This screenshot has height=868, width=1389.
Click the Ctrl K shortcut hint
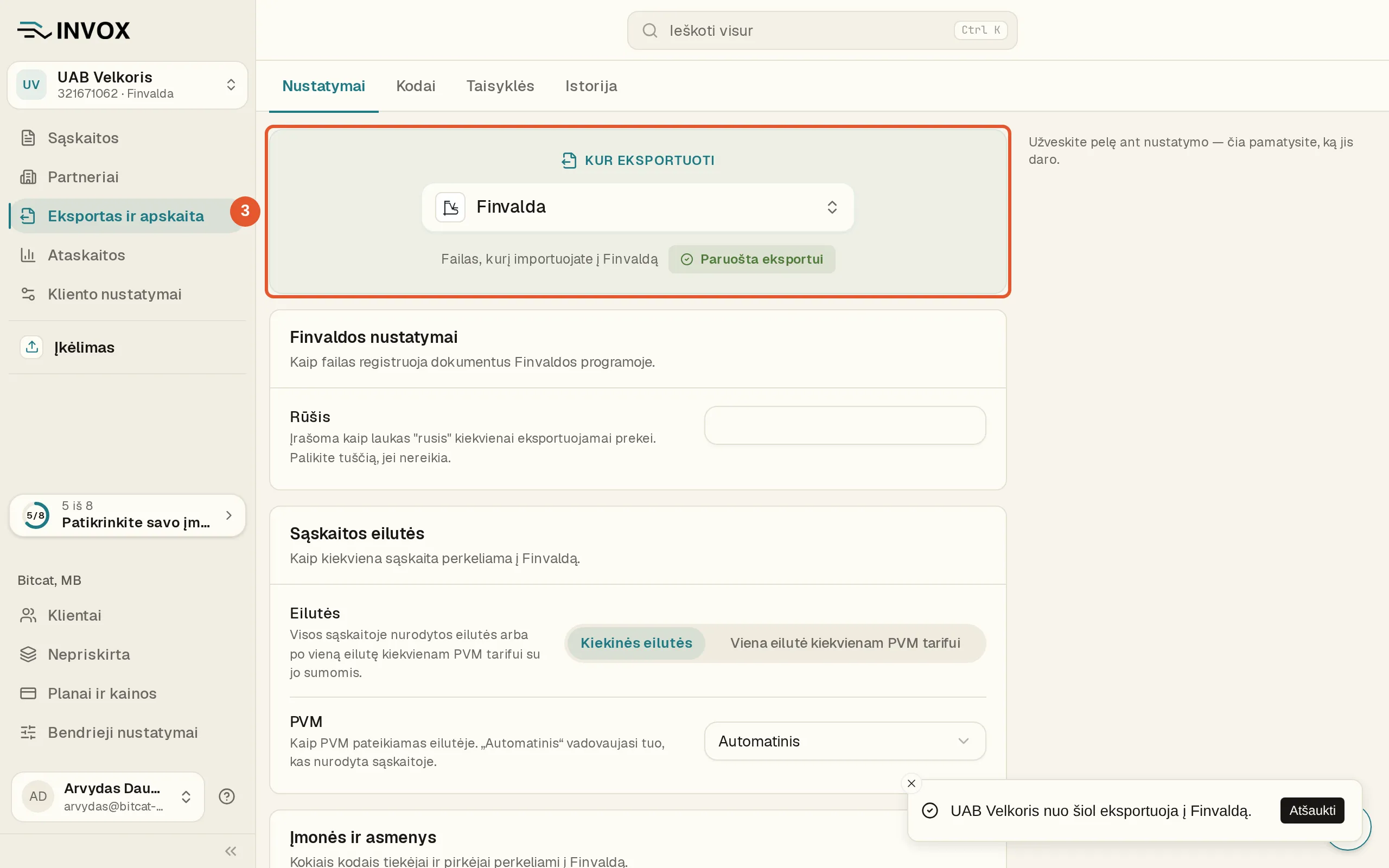tap(980, 30)
